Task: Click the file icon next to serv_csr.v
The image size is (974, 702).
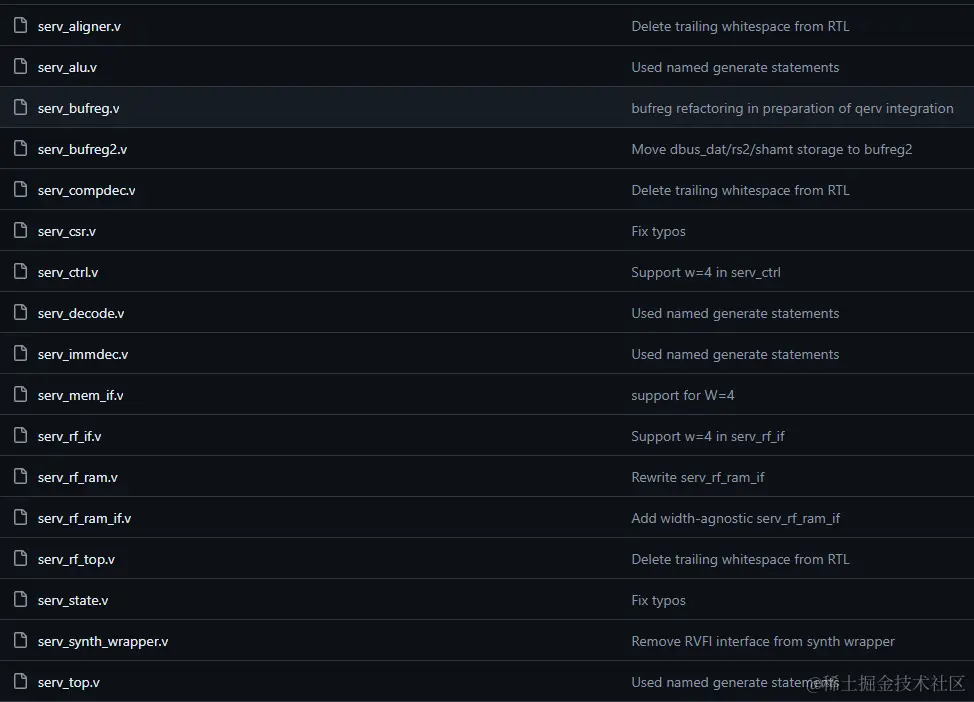Action: (x=20, y=231)
